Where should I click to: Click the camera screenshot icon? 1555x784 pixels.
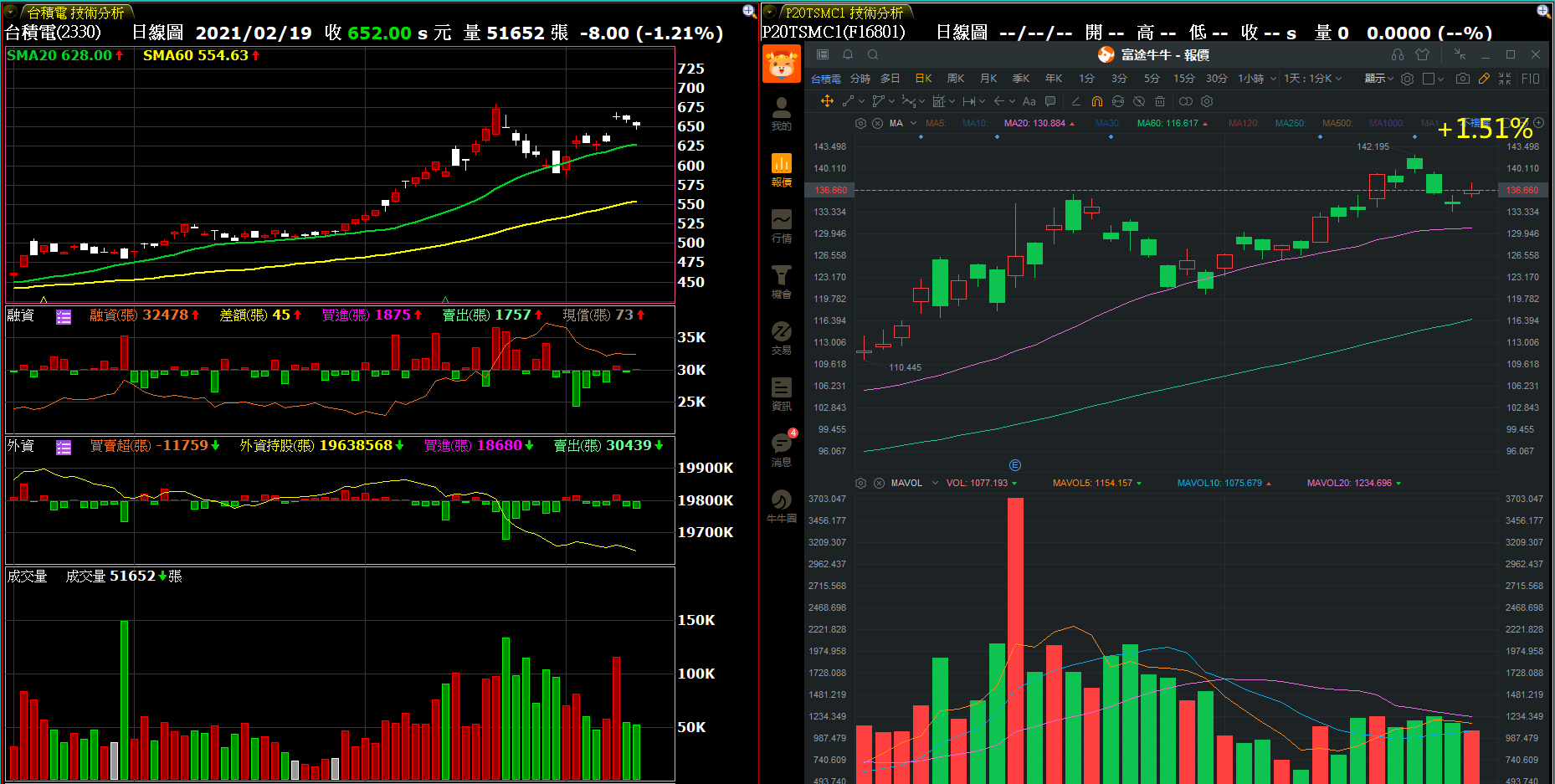[x=1462, y=78]
